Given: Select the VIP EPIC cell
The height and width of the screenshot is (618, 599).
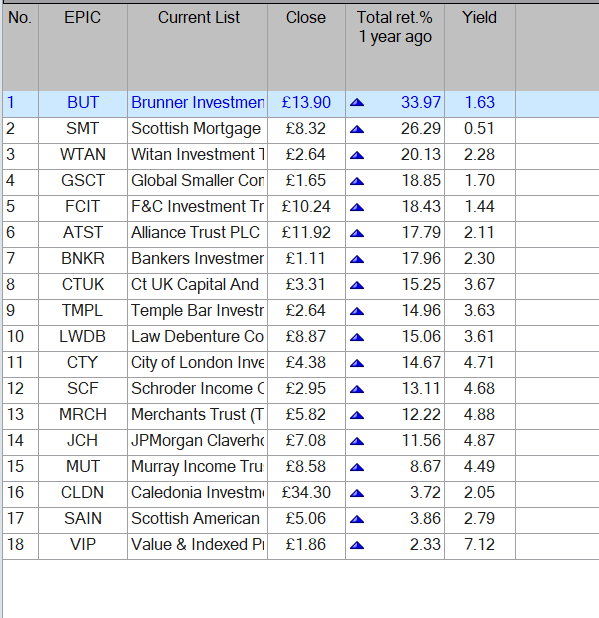Looking at the screenshot, I should coord(83,545).
